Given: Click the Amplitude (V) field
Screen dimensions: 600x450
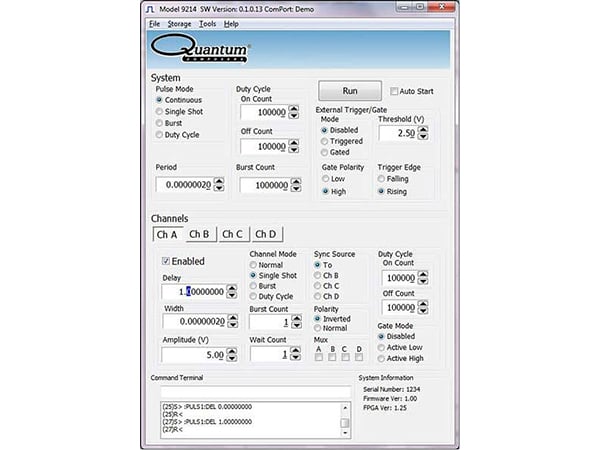Looking at the screenshot, I should coord(193,355).
